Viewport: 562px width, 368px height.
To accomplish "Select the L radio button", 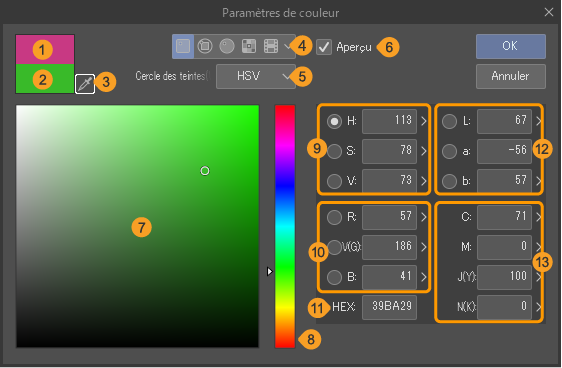I will click(x=449, y=121).
